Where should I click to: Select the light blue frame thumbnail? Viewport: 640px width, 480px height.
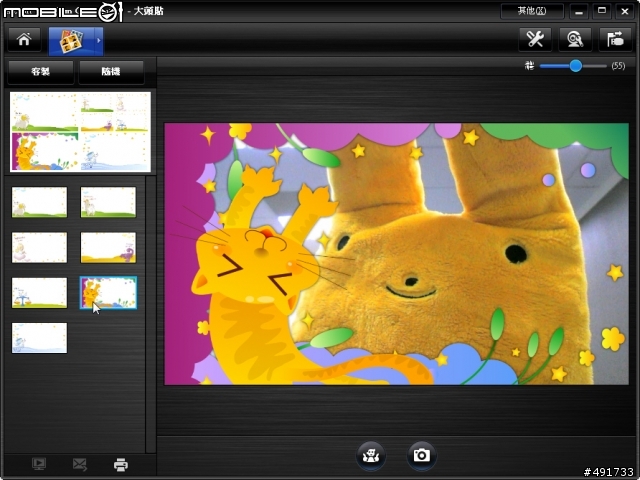point(39,338)
